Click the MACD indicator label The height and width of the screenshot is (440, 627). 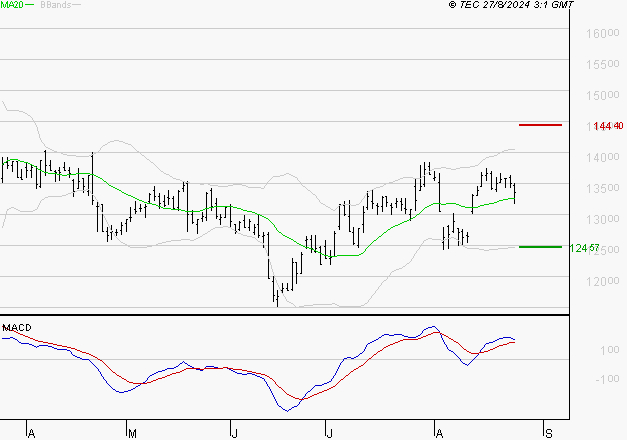tap(17, 328)
